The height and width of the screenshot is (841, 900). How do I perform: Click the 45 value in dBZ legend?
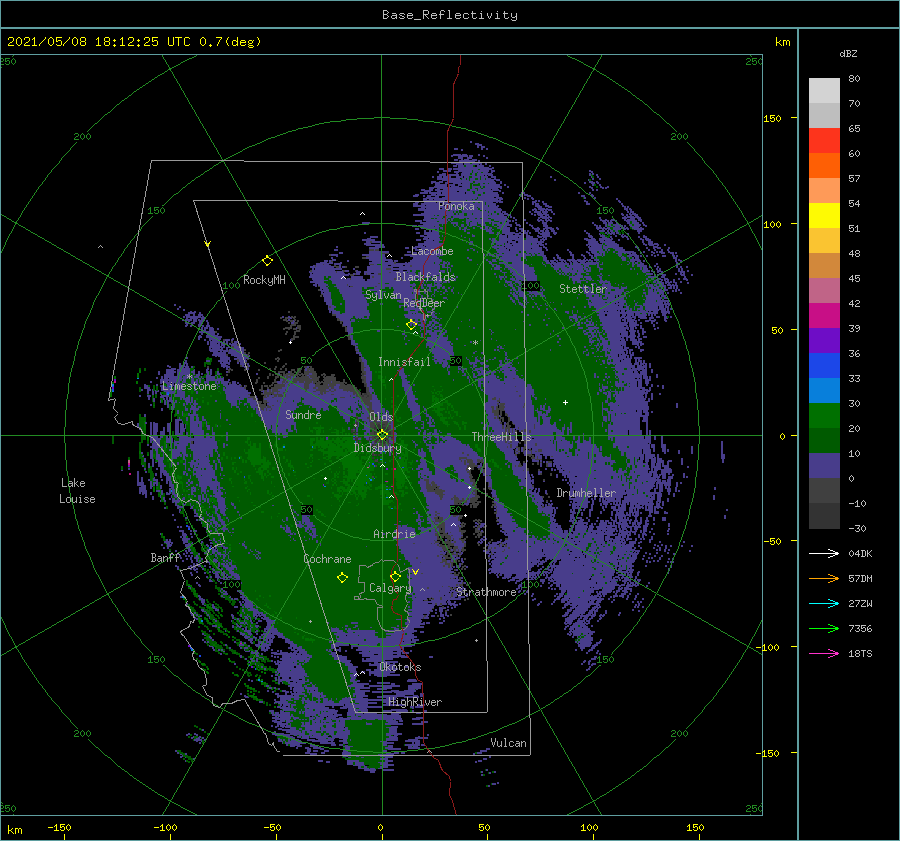point(854,278)
